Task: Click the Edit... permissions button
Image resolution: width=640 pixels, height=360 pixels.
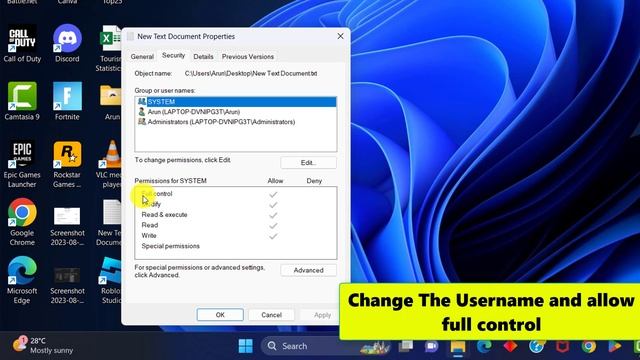Action: [309, 162]
